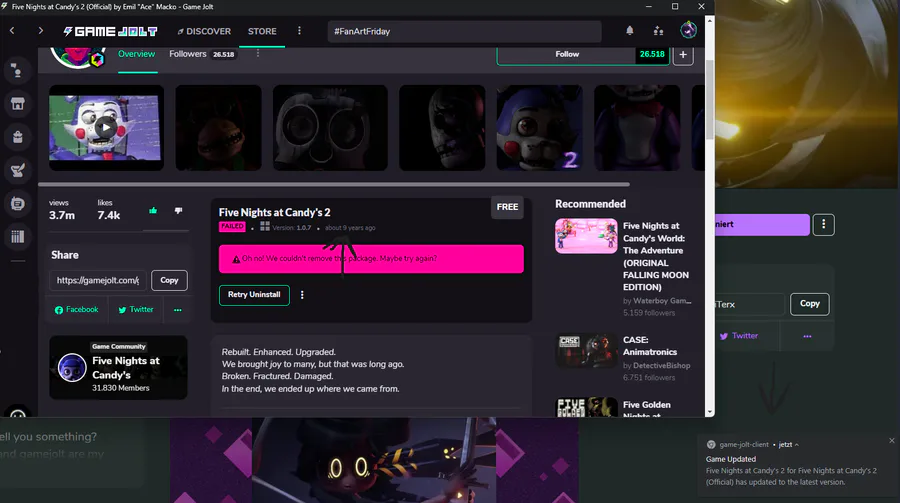Click the FAILED status badge
Image resolution: width=900 pixels, height=503 pixels.
pos(232,227)
